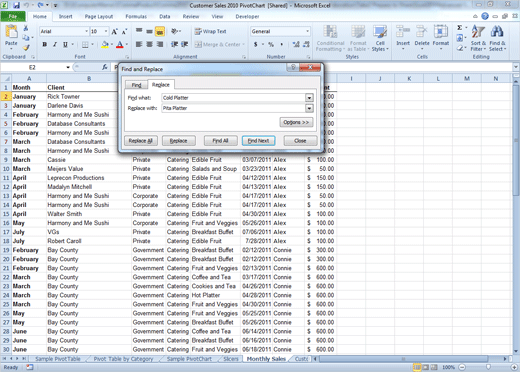Open Find & Select binoculars menu
Viewport: 520px width, 372px height.
(497, 39)
